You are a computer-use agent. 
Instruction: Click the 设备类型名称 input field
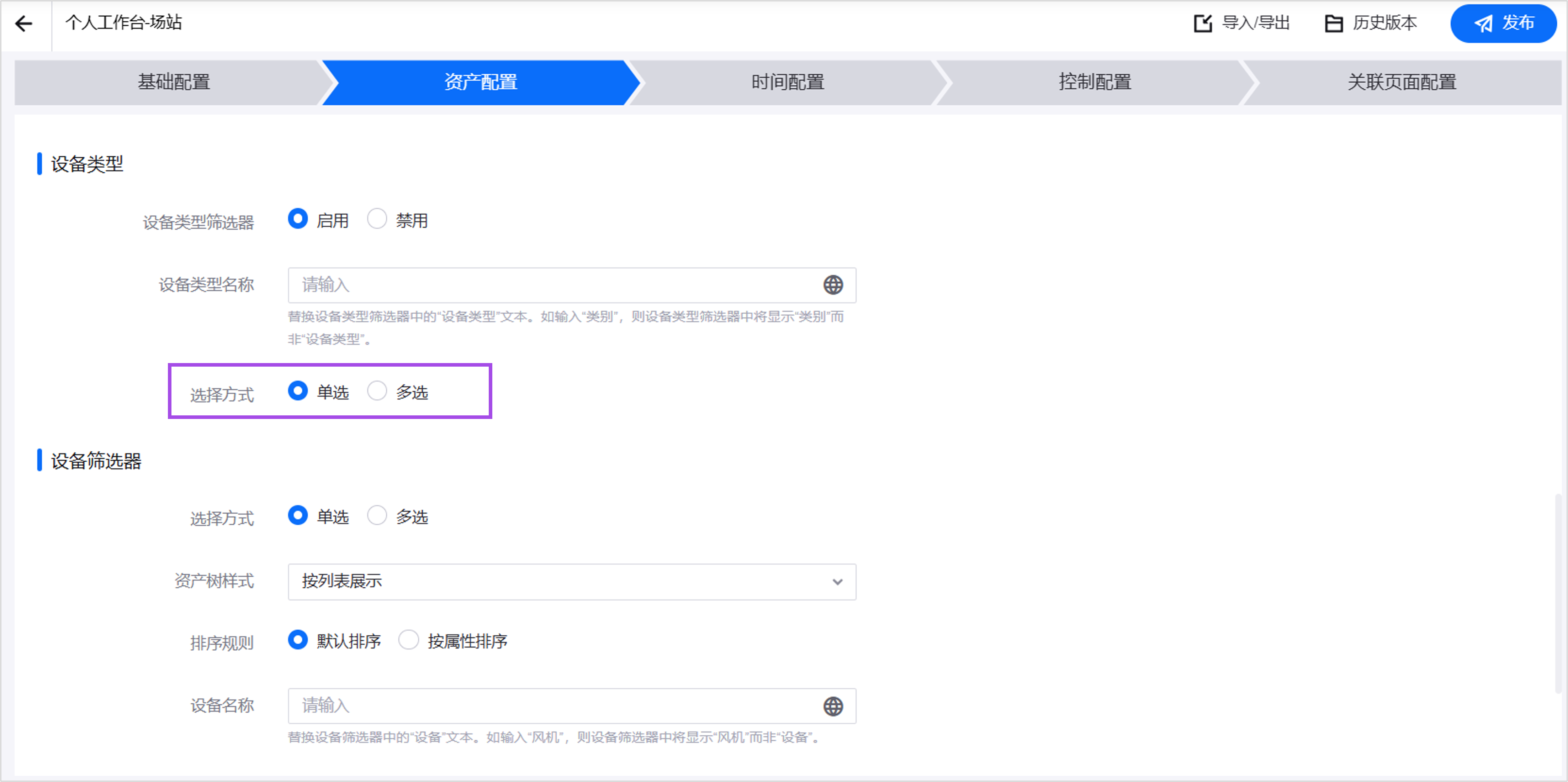pos(548,285)
